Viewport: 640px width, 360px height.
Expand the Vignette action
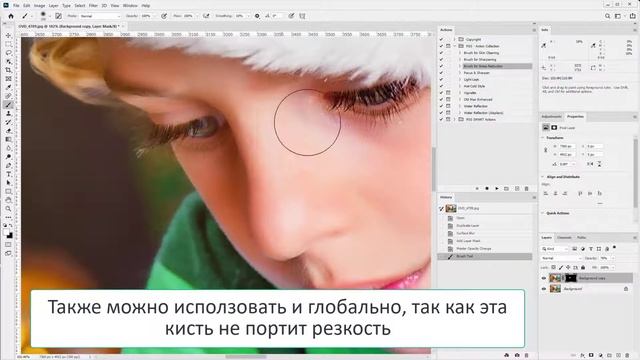[x=460, y=93]
